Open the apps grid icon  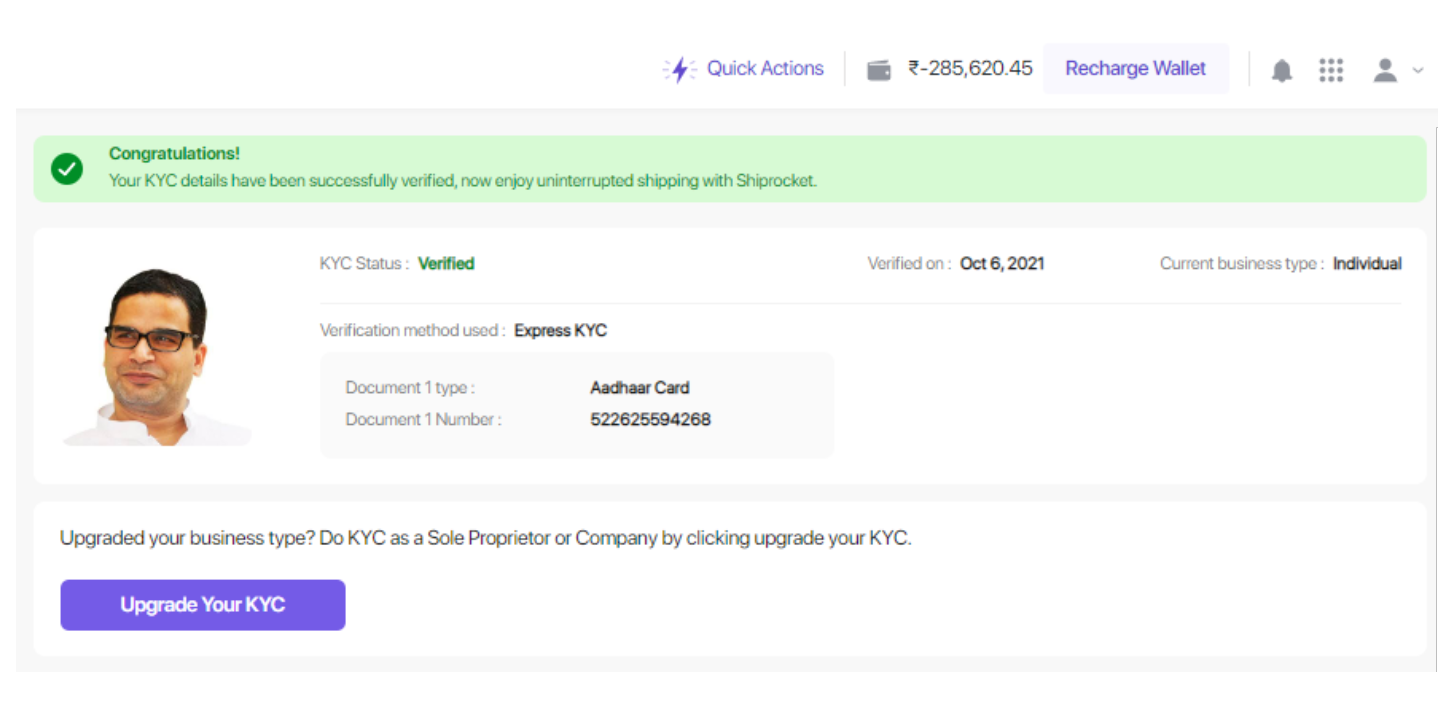click(1331, 70)
